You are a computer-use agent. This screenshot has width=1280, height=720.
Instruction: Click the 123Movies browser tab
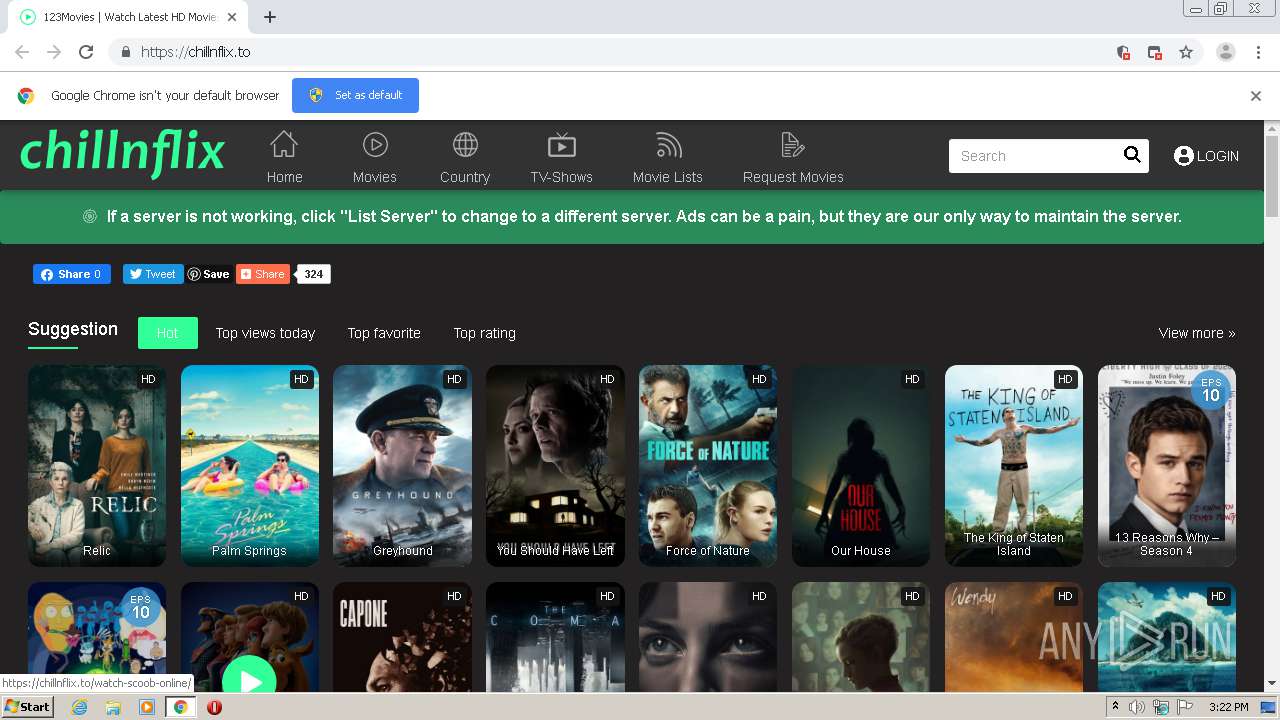[x=128, y=17]
